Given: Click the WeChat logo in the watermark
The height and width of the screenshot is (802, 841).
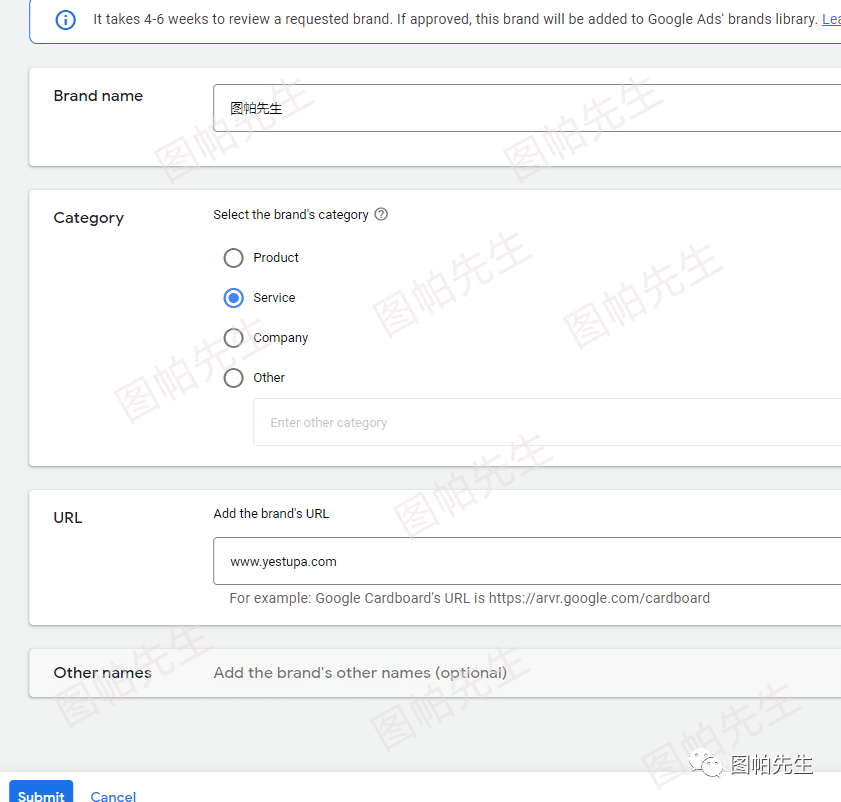Looking at the screenshot, I should pyautogui.click(x=711, y=765).
